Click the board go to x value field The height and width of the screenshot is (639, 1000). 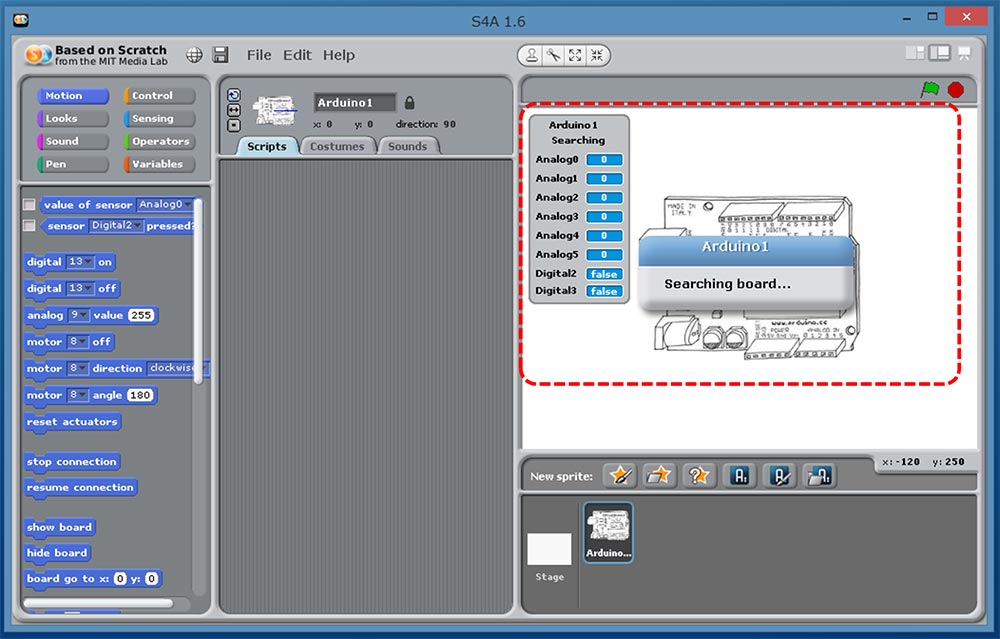(120, 579)
